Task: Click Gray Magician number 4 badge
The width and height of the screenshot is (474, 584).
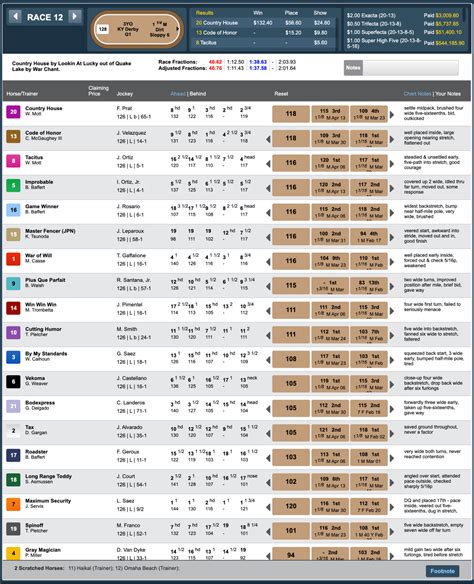Action: [x=13, y=553]
